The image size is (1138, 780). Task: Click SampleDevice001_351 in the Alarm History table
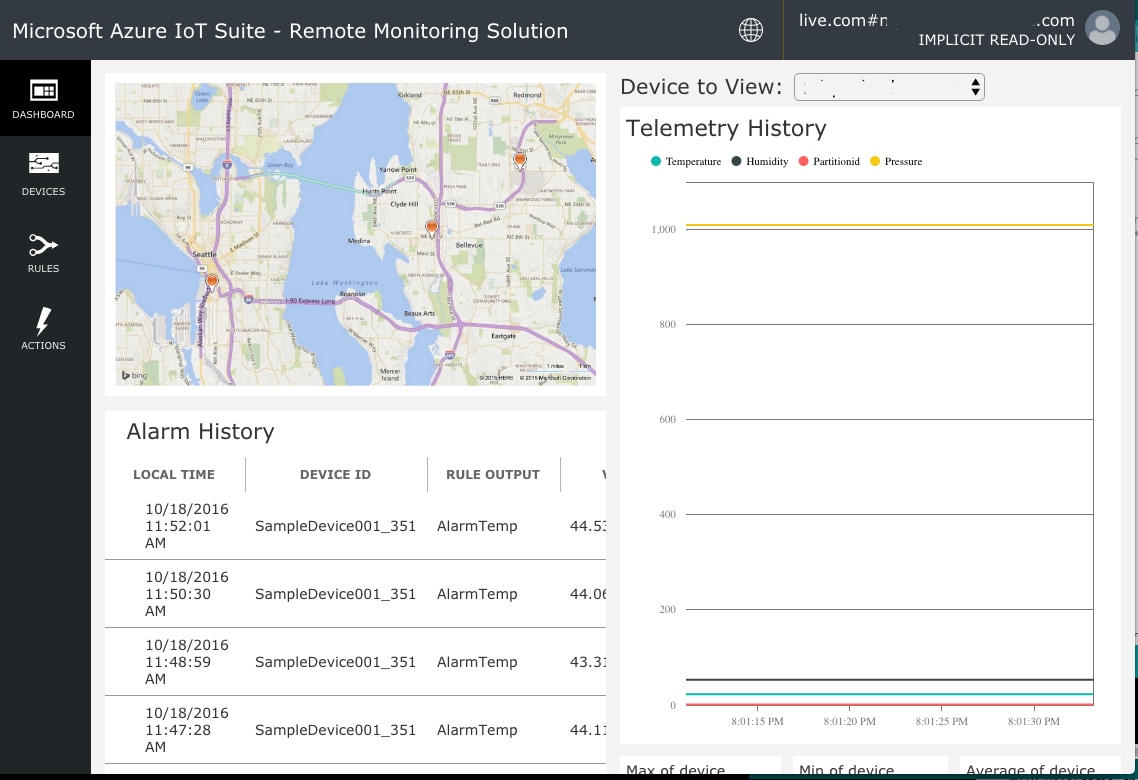coord(335,526)
